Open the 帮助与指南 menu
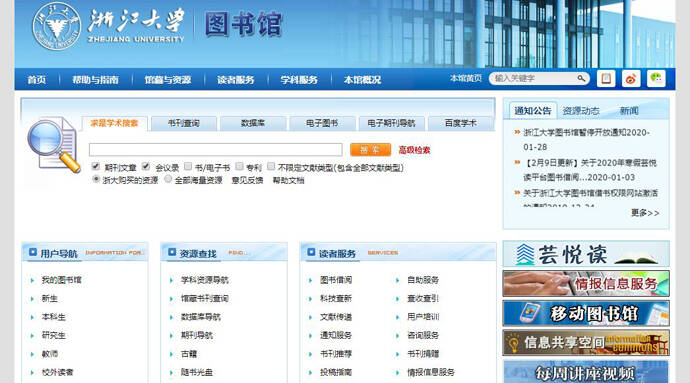Screen dimensions: 690x383 pos(95,80)
